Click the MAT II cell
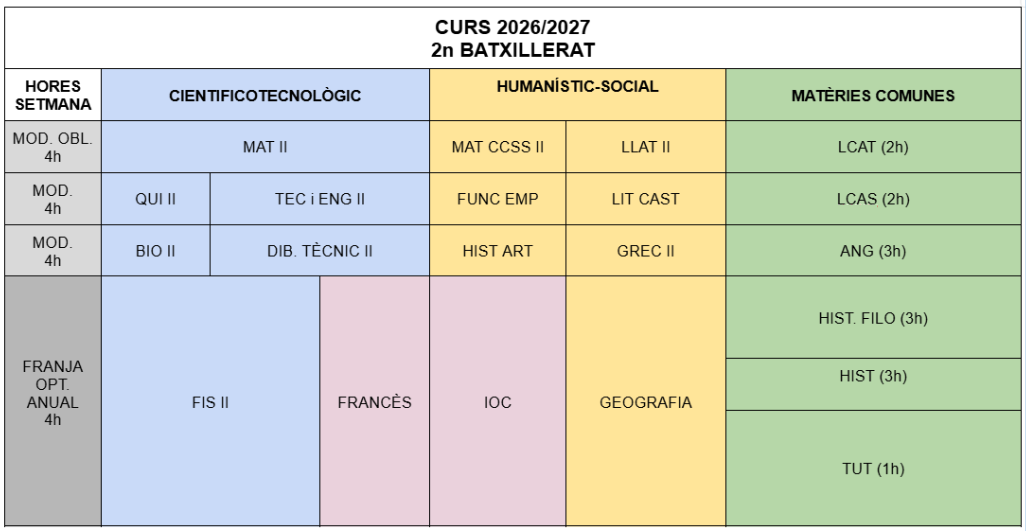1026x531 pixels. click(x=265, y=147)
